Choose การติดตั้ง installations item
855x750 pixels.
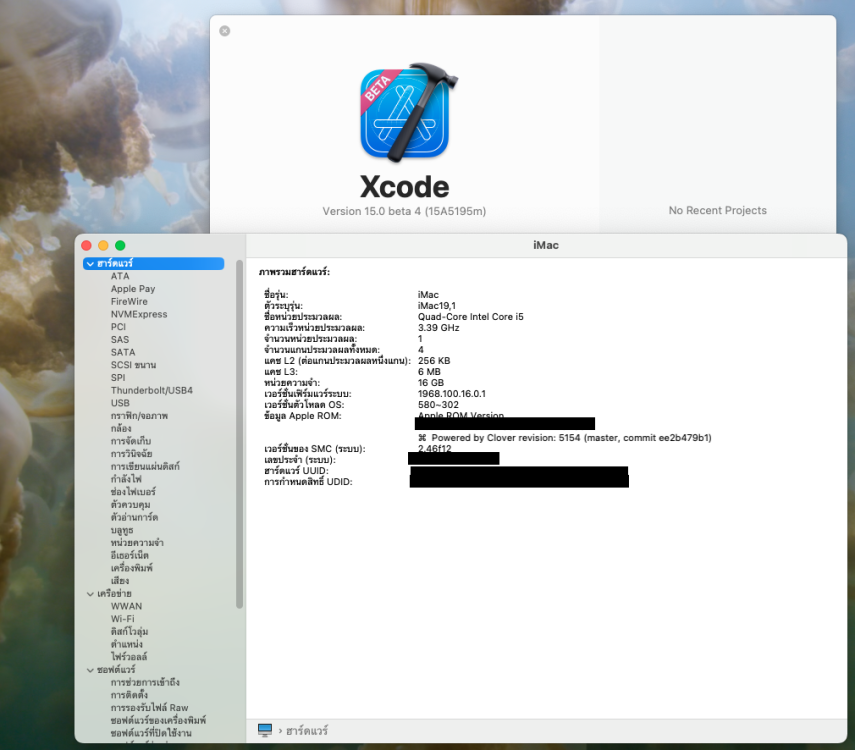pos(129,694)
